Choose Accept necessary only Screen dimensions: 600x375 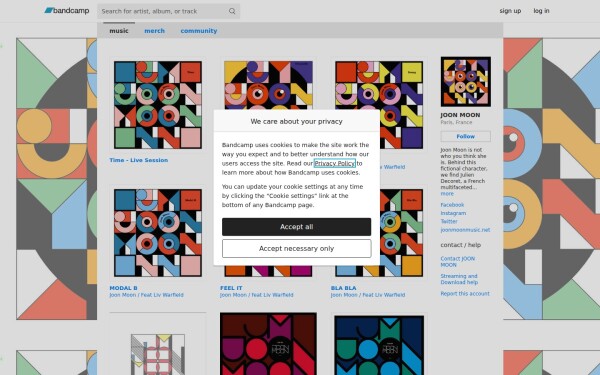click(297, 248)
